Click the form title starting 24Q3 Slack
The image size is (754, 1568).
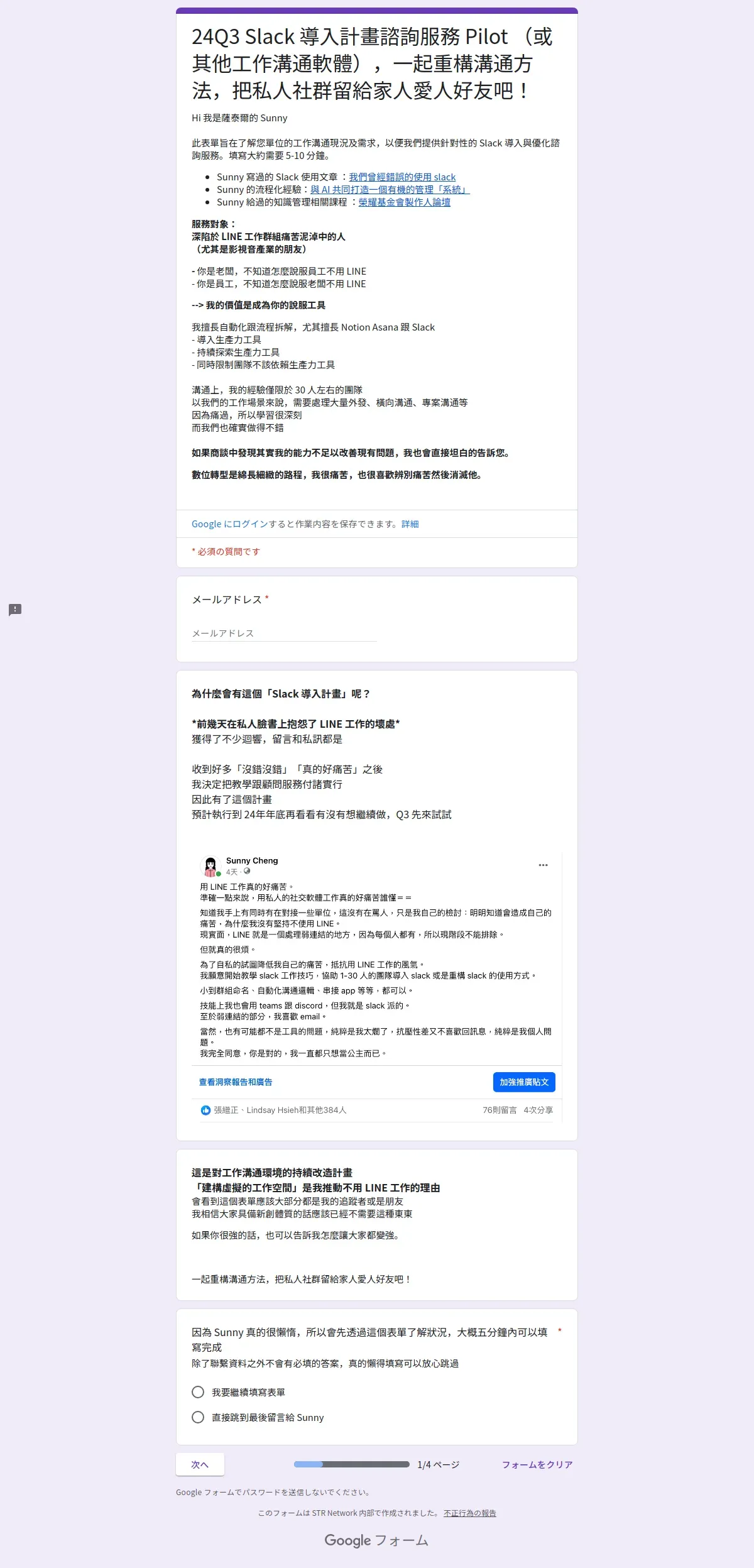pyautogui.click(x=372, y=63)
